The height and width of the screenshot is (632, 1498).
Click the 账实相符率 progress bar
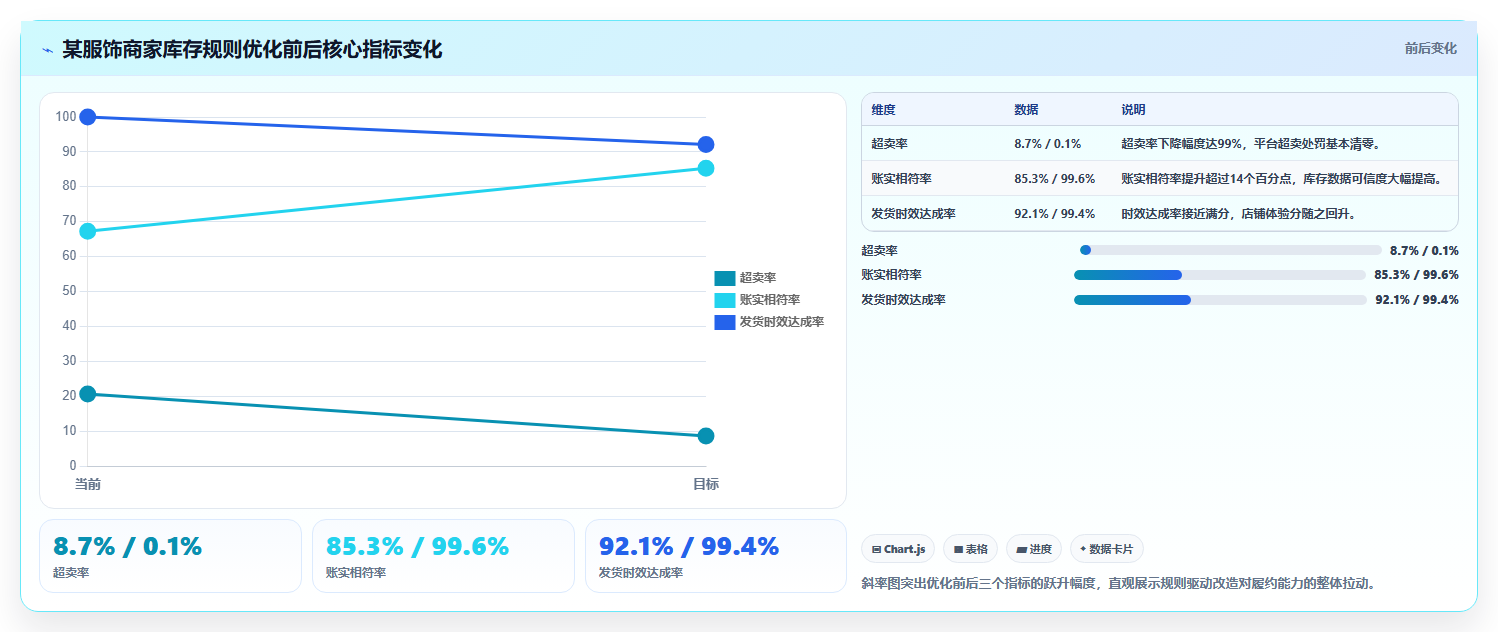(x=1220, y=275)
